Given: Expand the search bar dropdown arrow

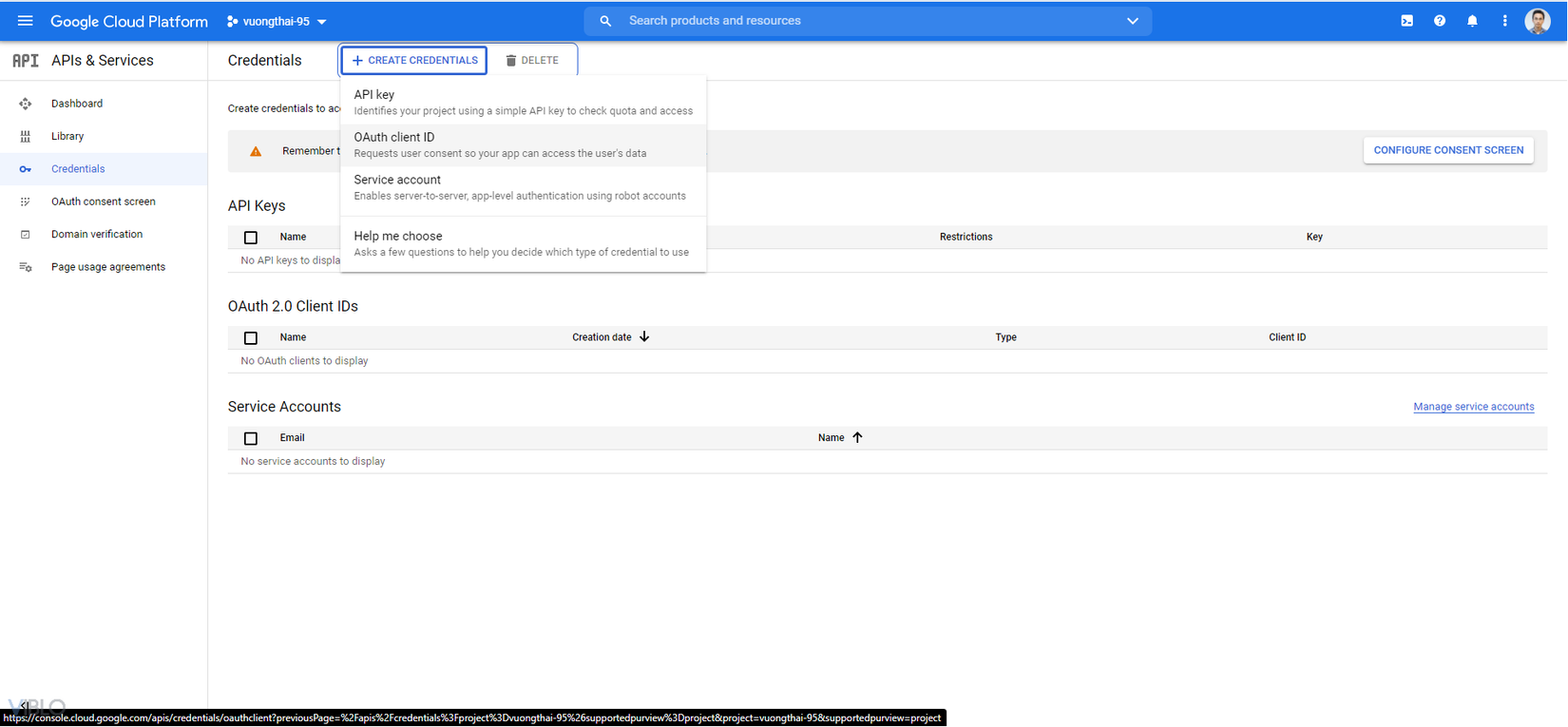Looking at the screenshot, I should coord(1132,21).
